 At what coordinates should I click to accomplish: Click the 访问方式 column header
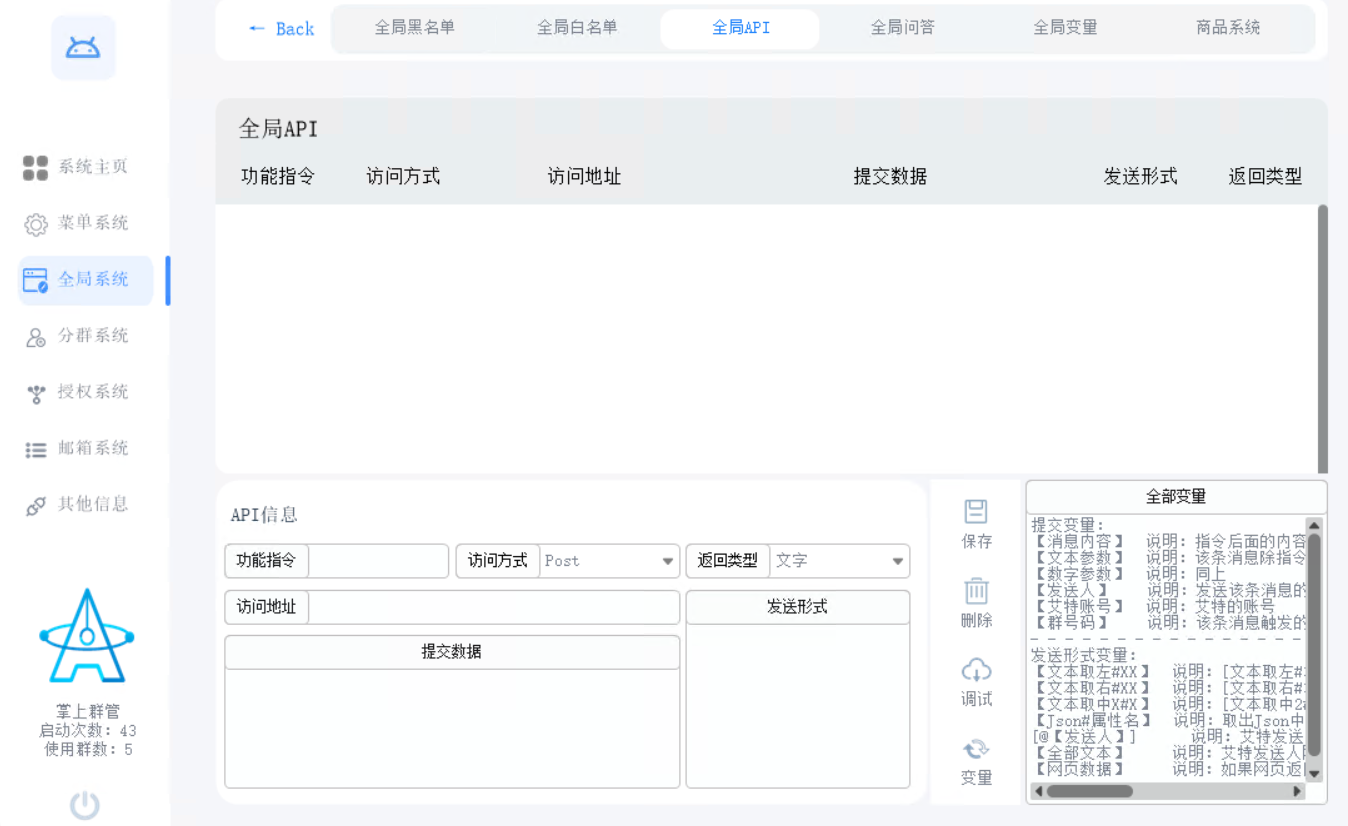(403, 177)
